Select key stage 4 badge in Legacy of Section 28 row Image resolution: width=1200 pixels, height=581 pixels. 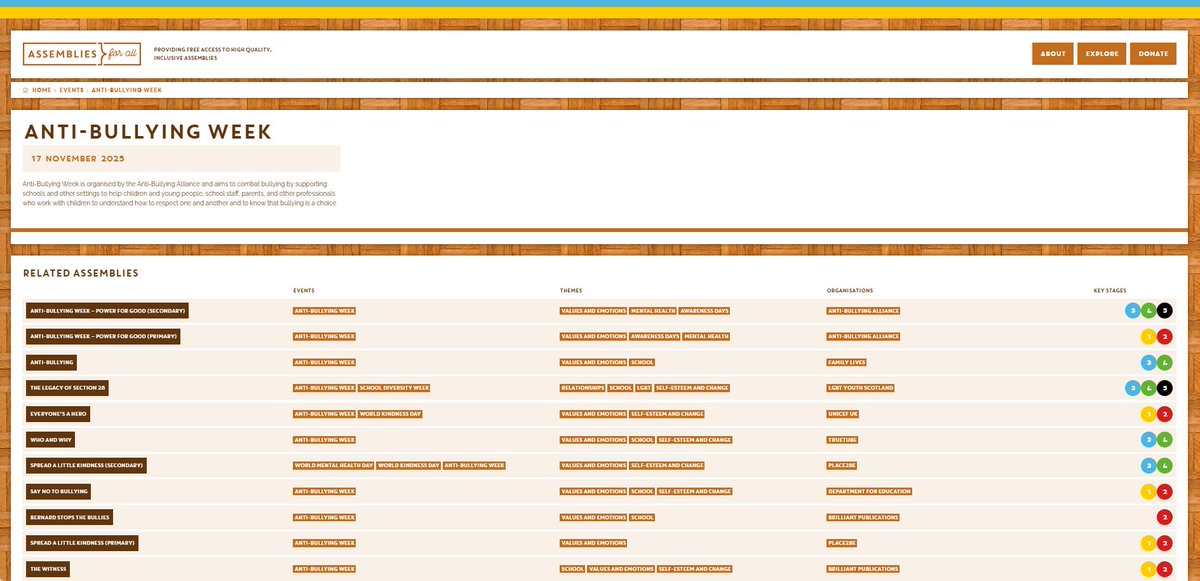tap(1149, 387)
